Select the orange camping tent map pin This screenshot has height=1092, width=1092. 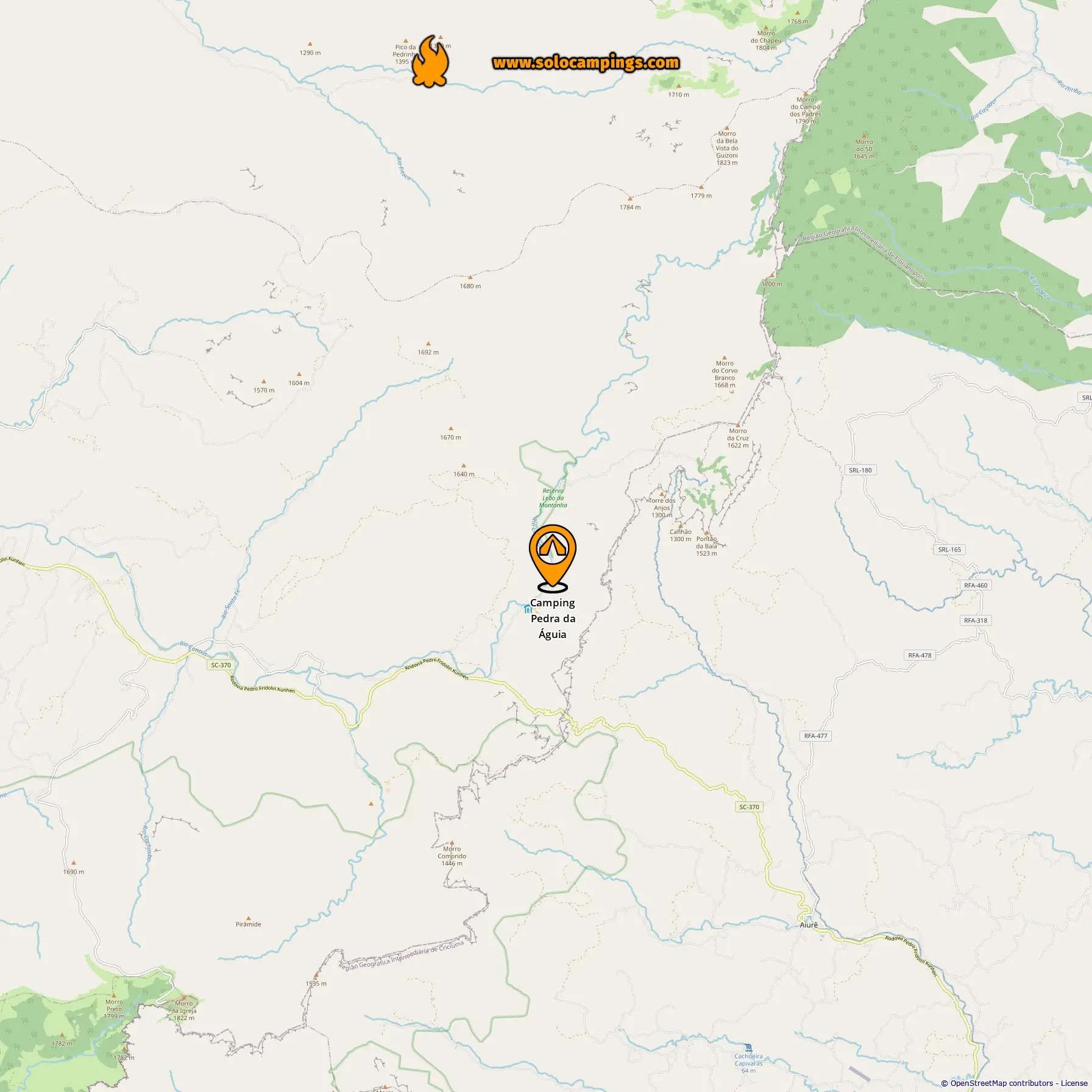(x=552, y=558)
